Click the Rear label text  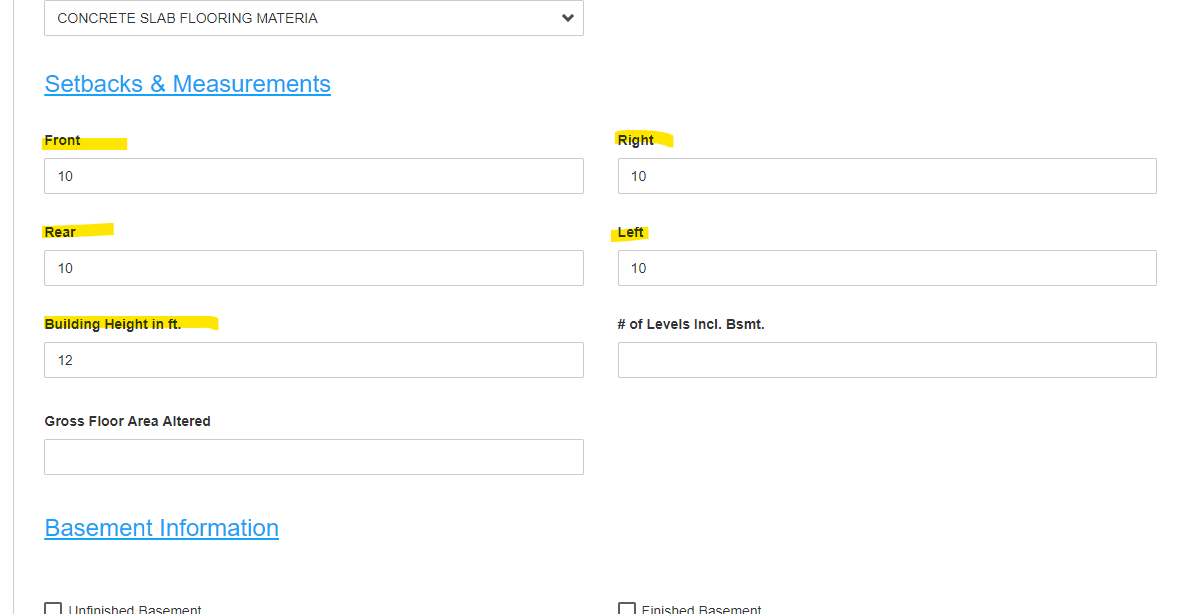(x=60, y=232)
